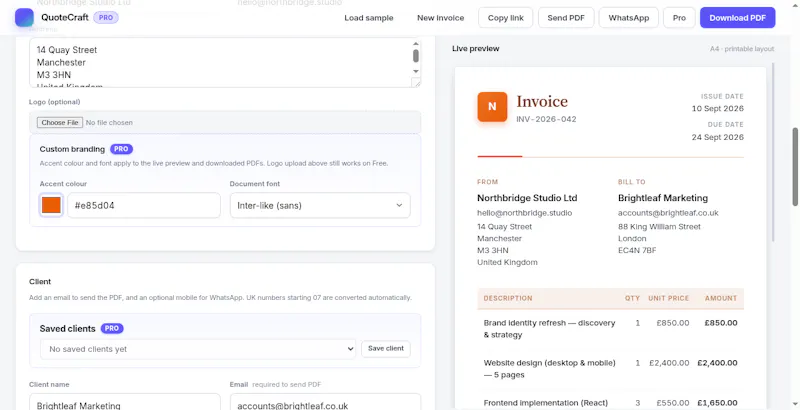Click Northbridge Studio Ltd in preview
The height and width of the screenshot is (410, 800).
click(x=527, y=198)
